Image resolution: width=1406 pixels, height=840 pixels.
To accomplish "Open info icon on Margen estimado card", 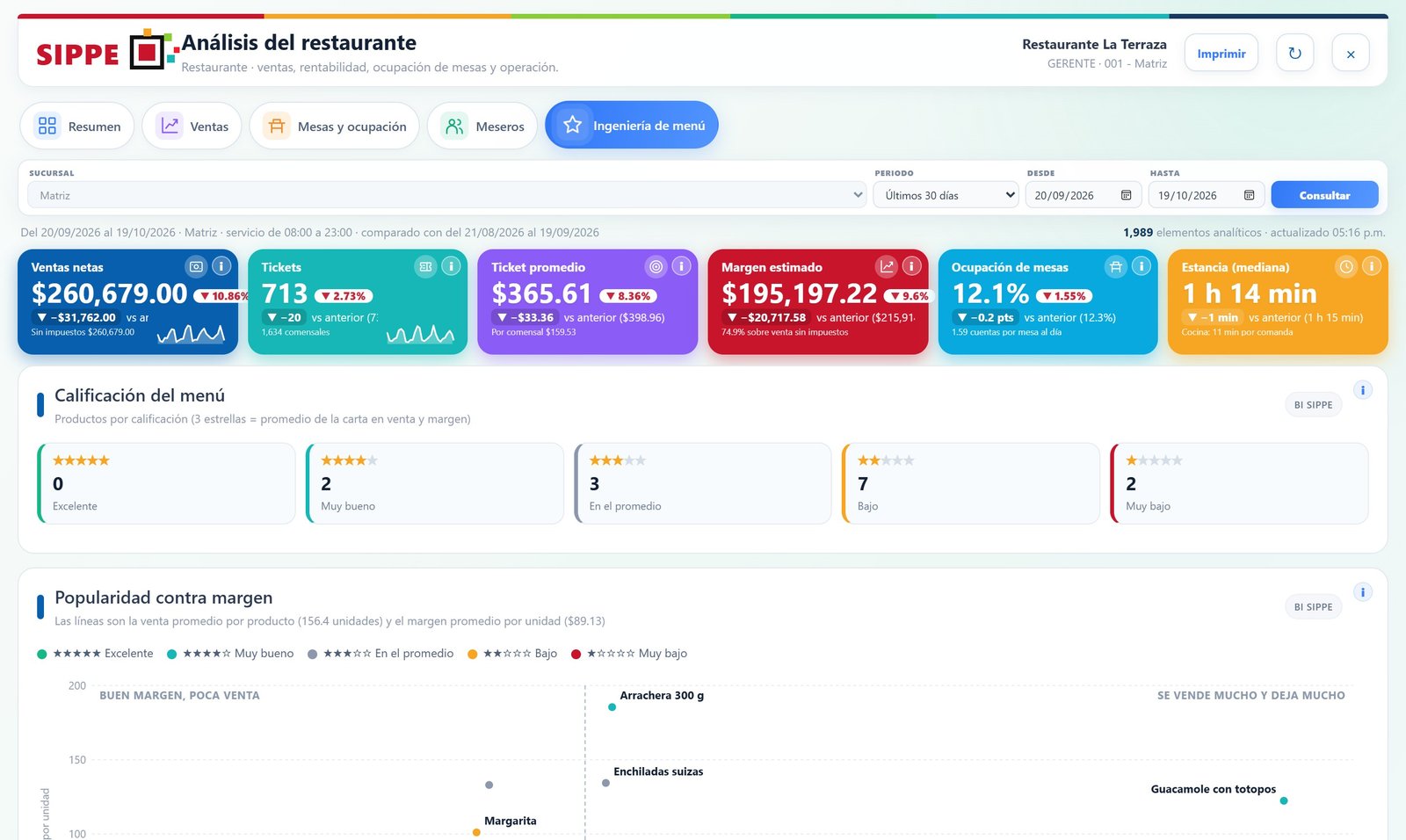I will [x=912, y=266].
